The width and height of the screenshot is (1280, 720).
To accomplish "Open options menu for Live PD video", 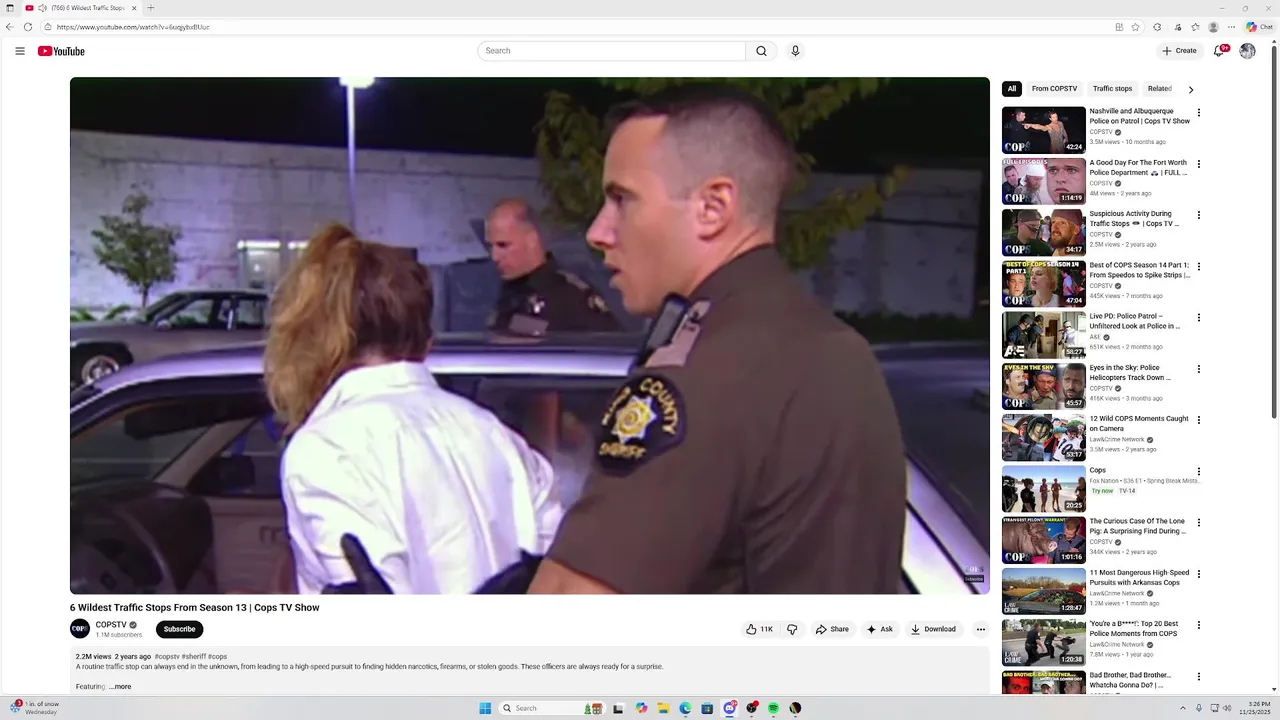I will (1198, 318).
